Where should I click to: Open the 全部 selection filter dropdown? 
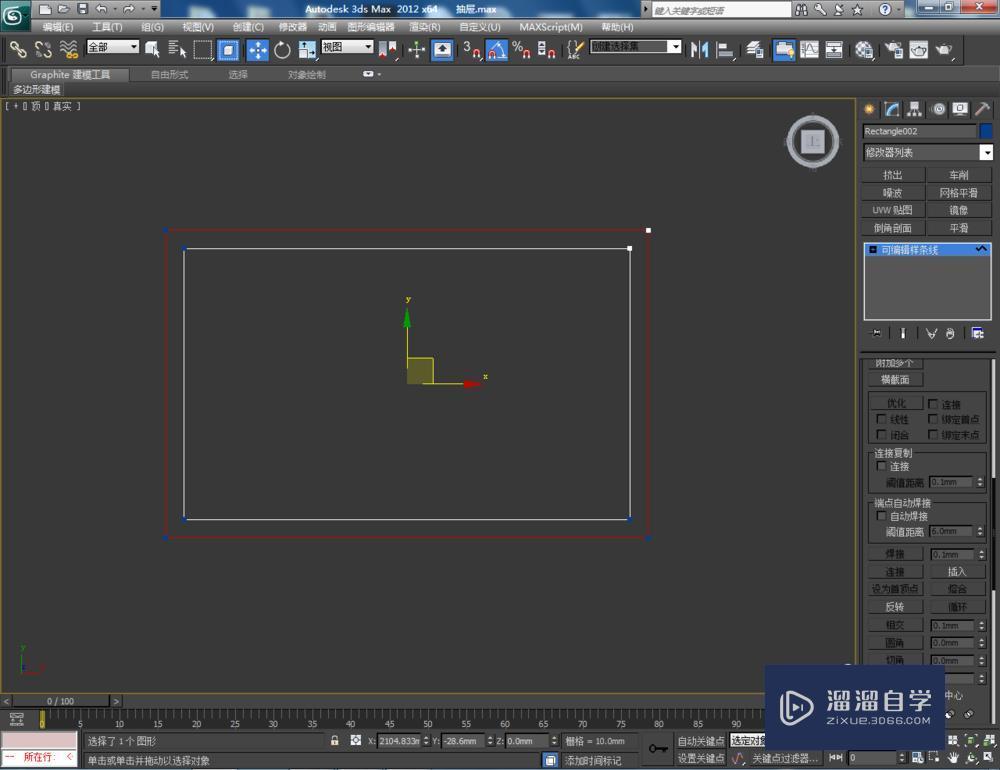133,46
